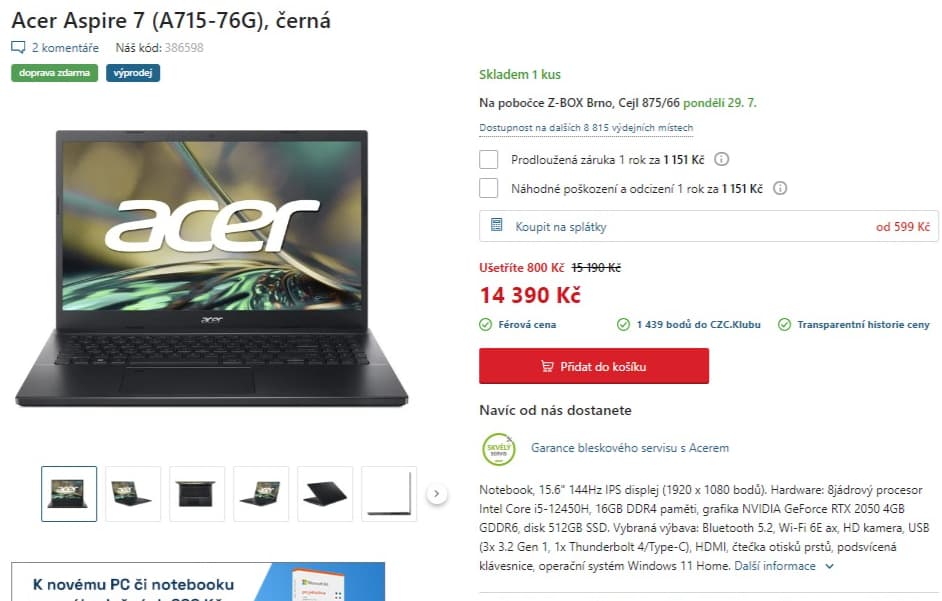Enable Prodloužená záruka 1 rok checkbox
This screenshot has width=942, height=601.
[488, 159]
